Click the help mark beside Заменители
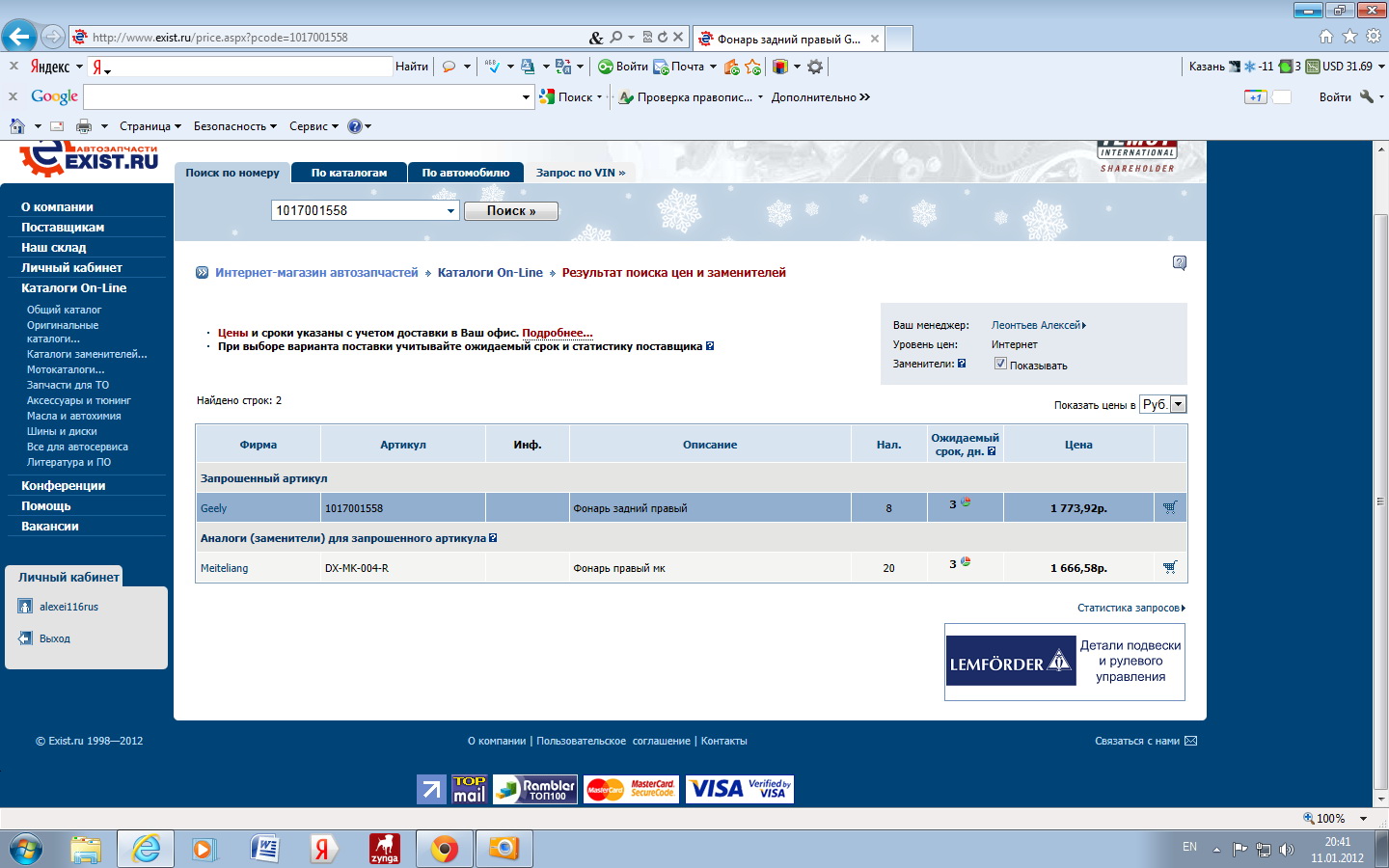This screenshot has width=1389, height=868. pos(962,364)
